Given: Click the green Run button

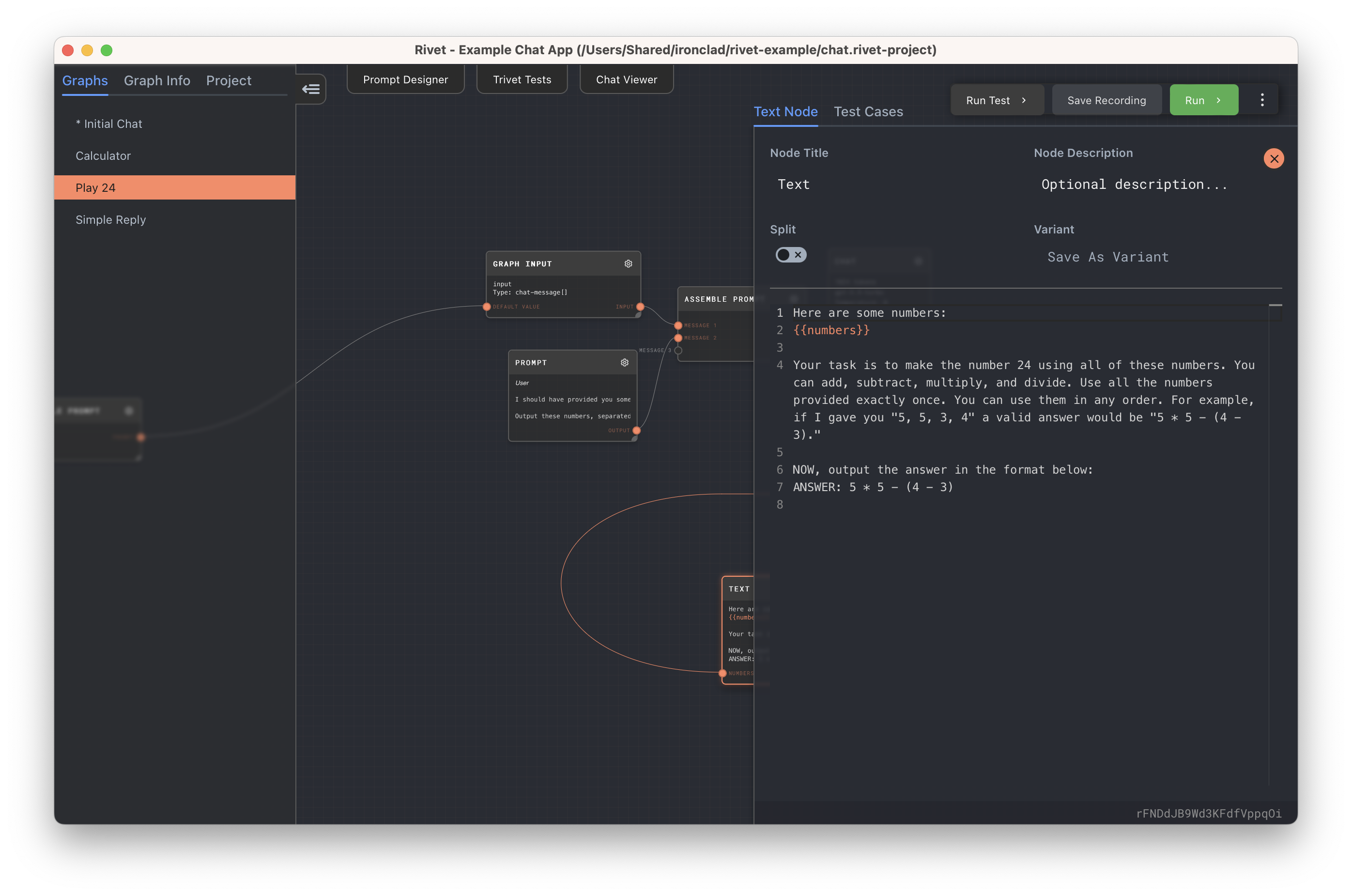Looking at the screenshot, I should 1203,100.
